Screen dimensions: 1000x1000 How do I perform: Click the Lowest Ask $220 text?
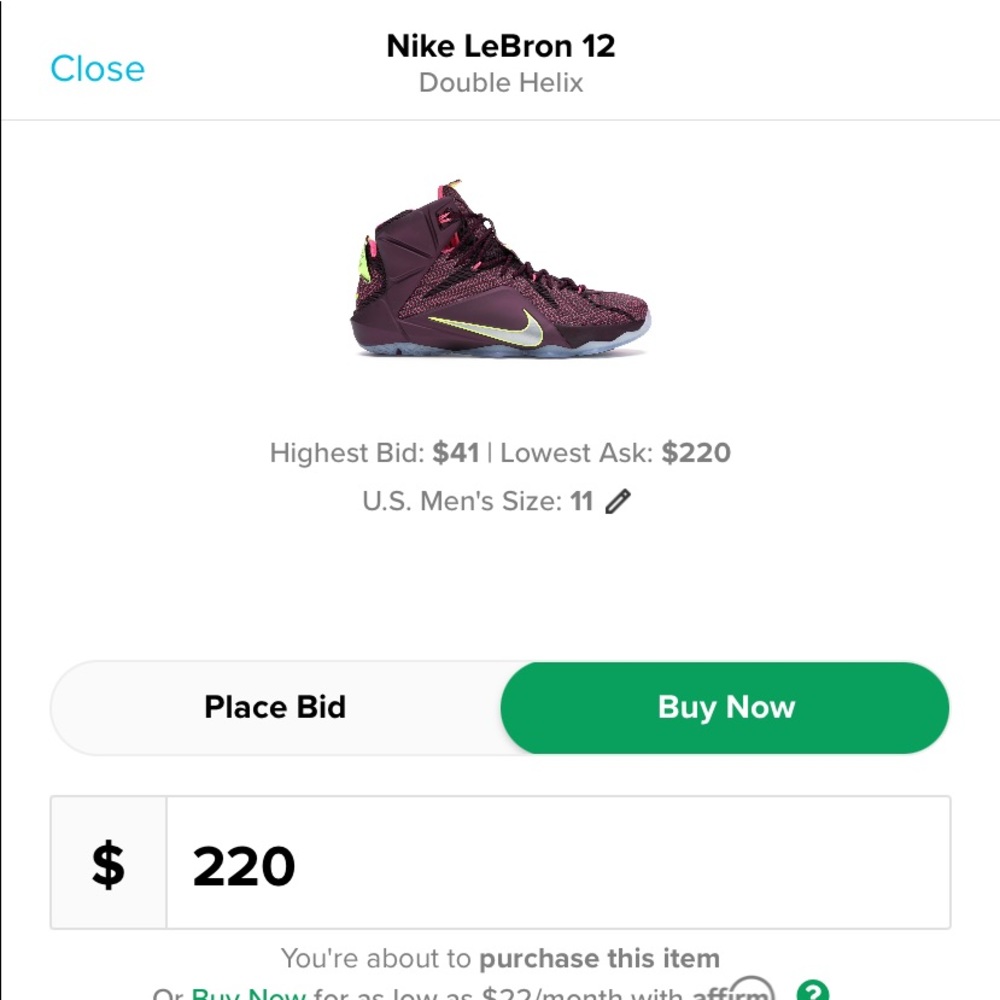[x=615, y=453]
